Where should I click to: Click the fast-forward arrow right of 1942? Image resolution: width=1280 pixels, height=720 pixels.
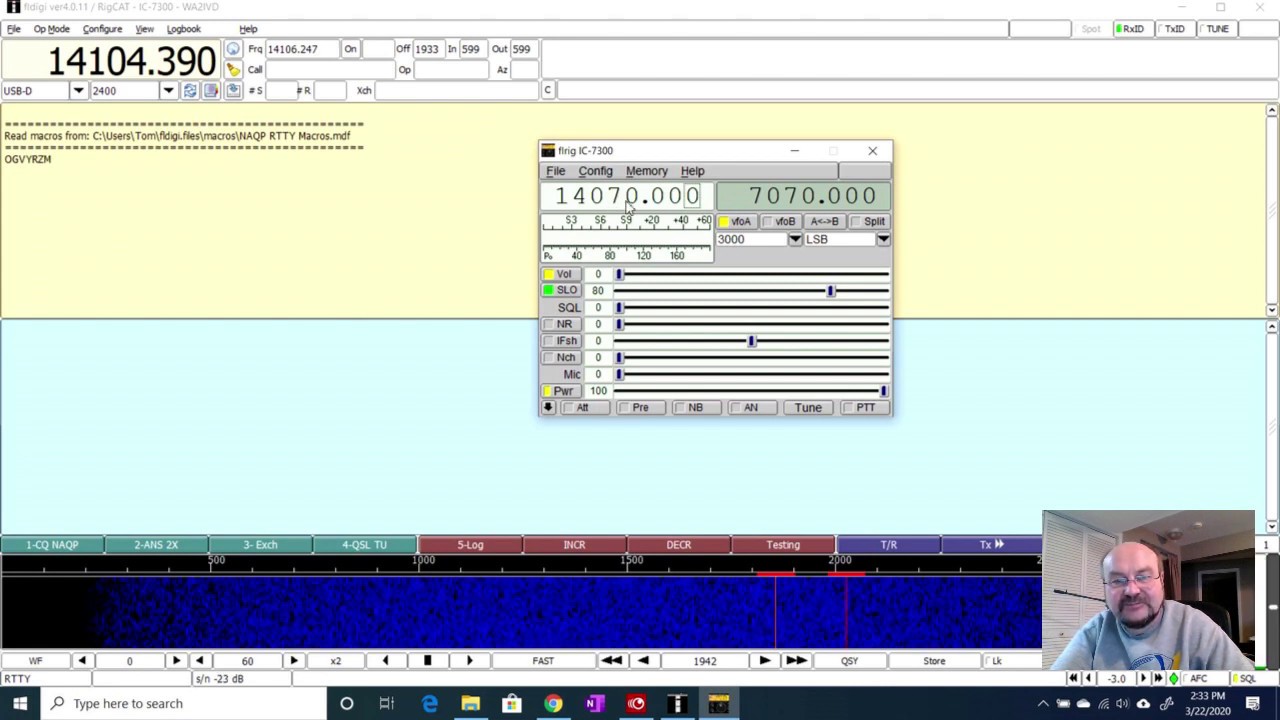796,661
